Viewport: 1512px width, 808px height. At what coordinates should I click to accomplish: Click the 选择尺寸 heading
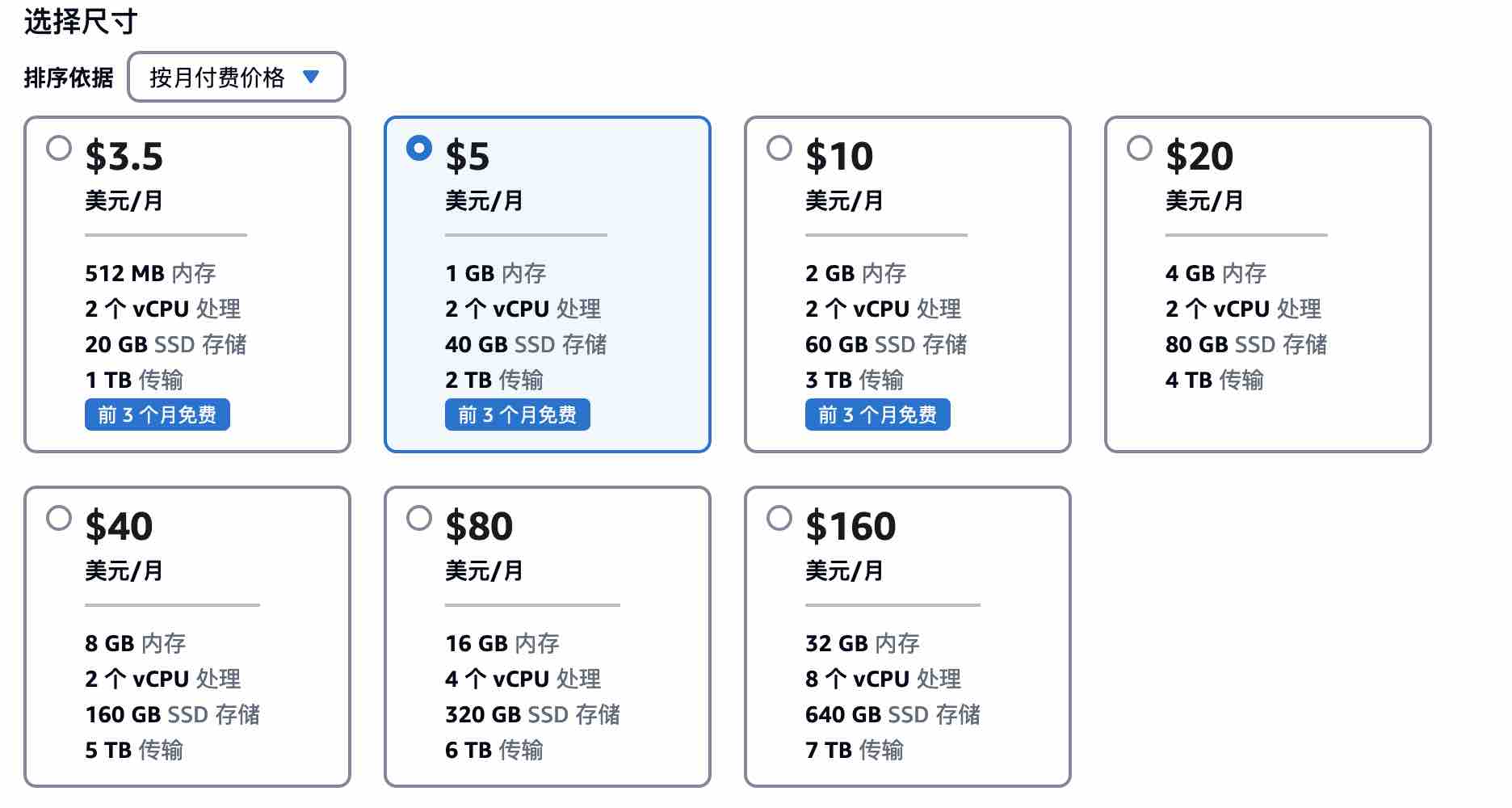click(x=81, y=21)
